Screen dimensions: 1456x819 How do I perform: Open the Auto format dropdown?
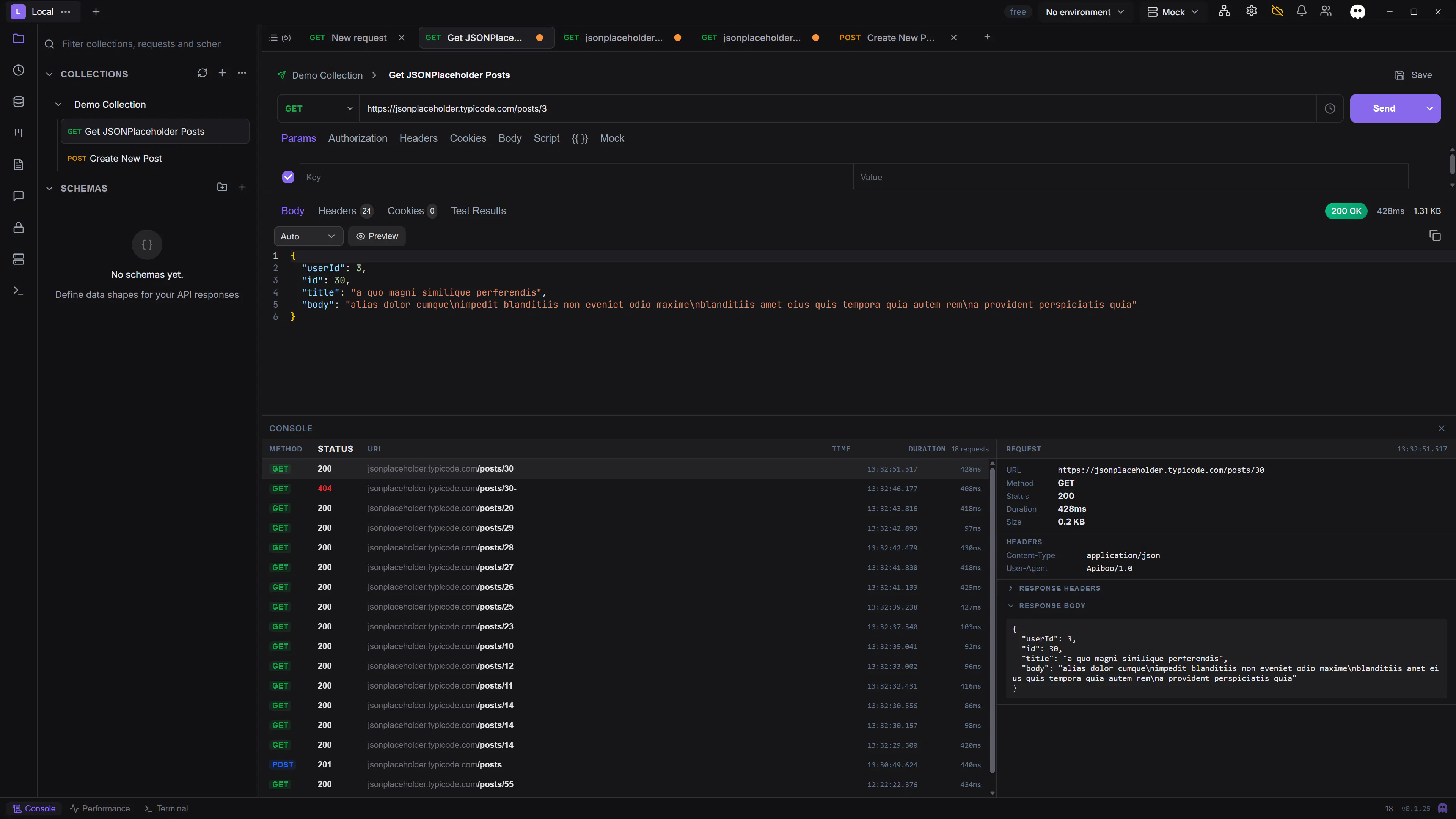pos(308,236)
